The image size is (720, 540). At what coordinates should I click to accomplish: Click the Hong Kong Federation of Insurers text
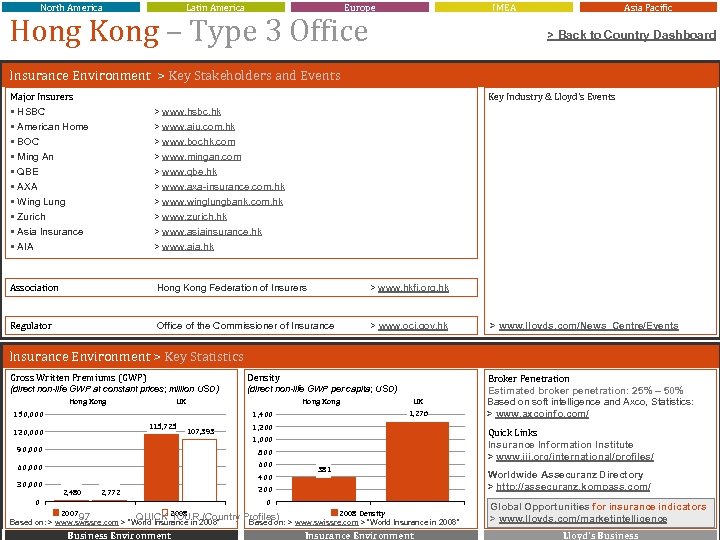pos(232,288)
